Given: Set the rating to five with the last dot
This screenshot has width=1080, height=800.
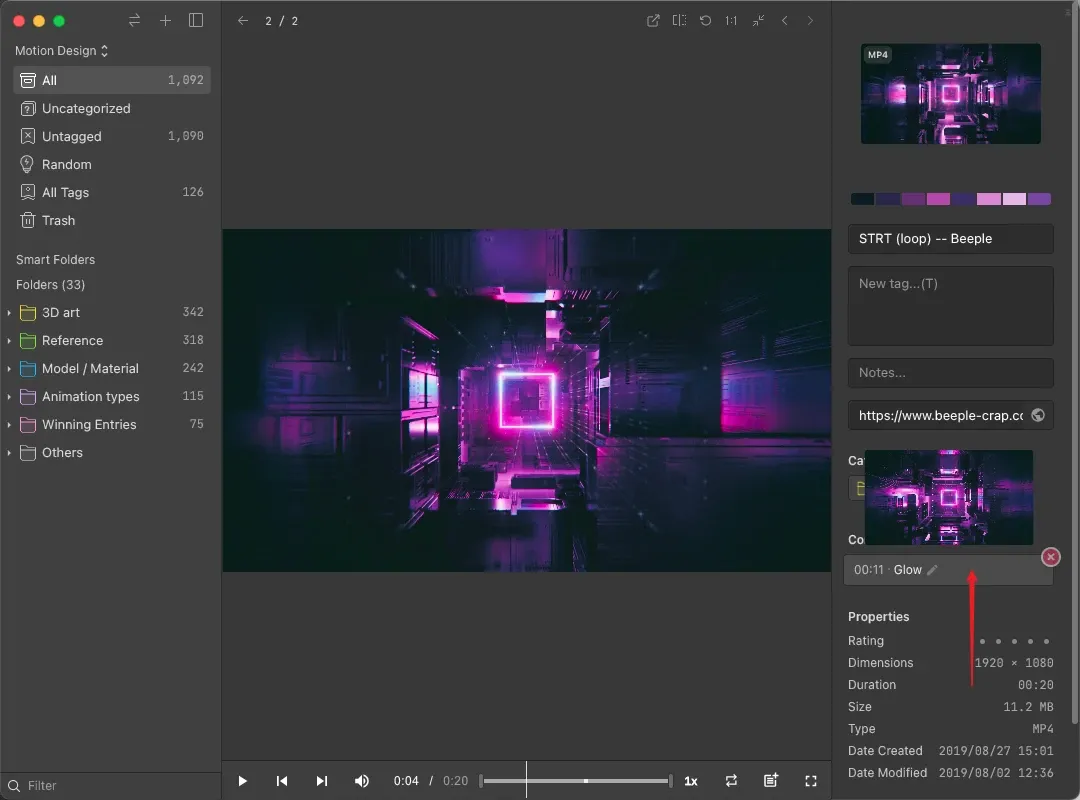Looking at the screenshot, I should coord(1046,641).
